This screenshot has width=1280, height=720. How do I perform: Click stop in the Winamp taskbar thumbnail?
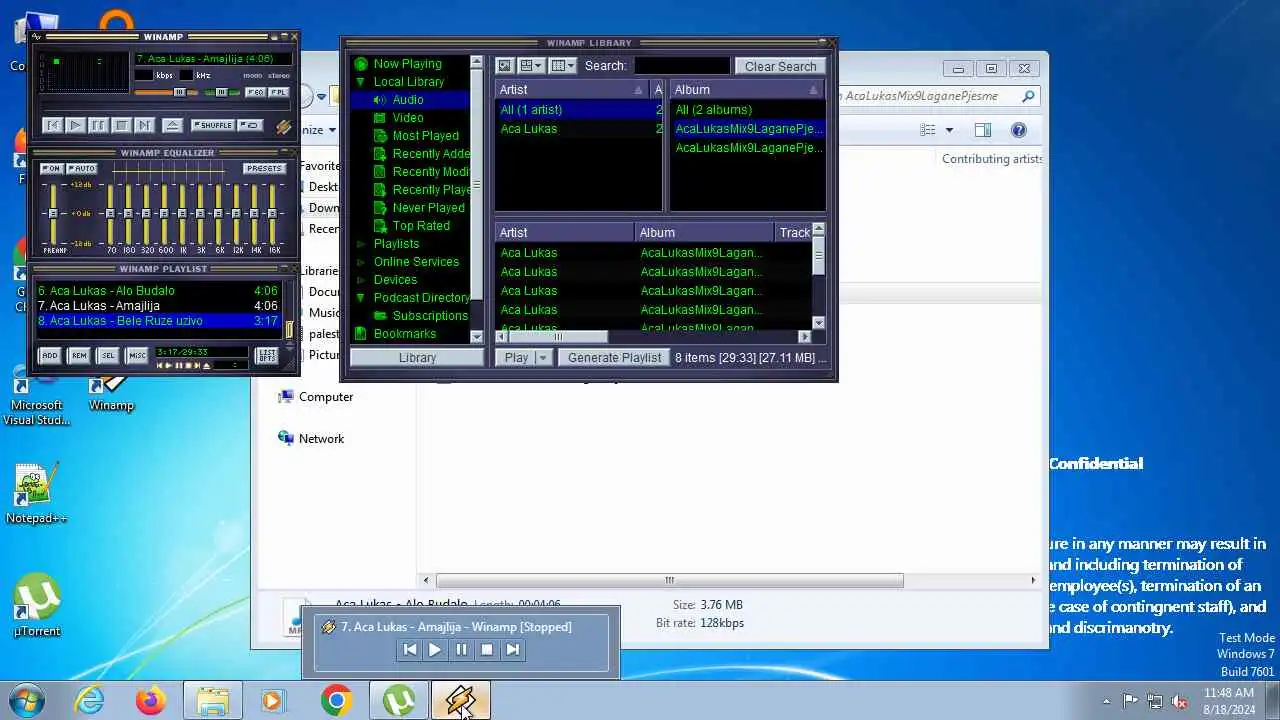pyautogui.click(x=487, y=649)
